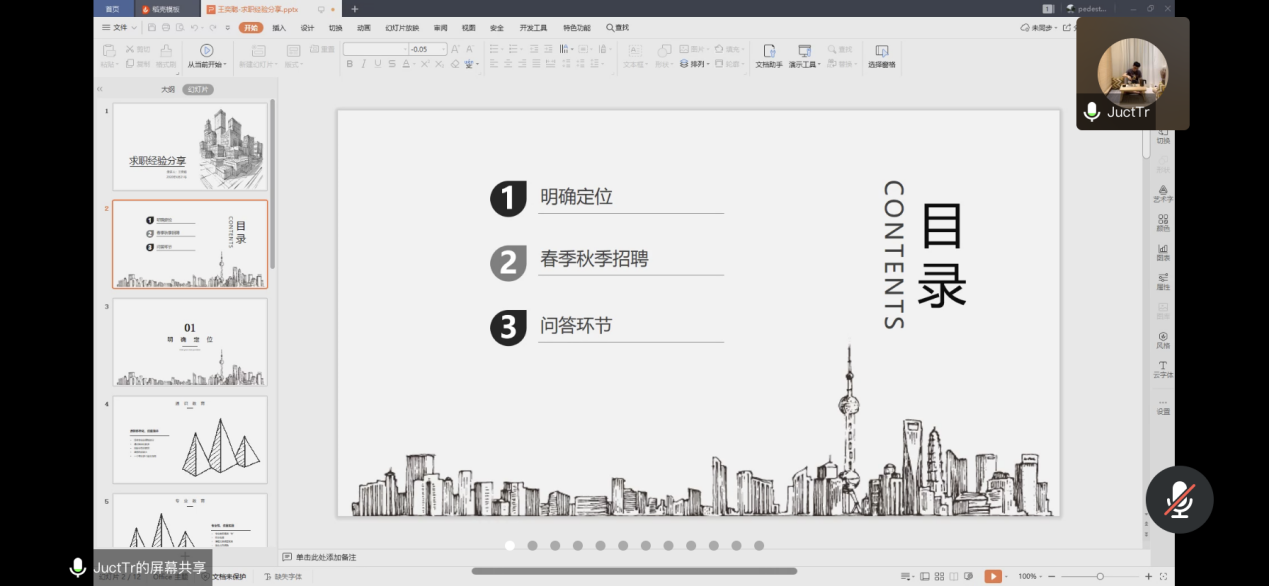The image size is (1269, 586).
Task: Click the 颜色 color icon in right sidebar
Action: pyautogui.click(x=1162, y=222)
